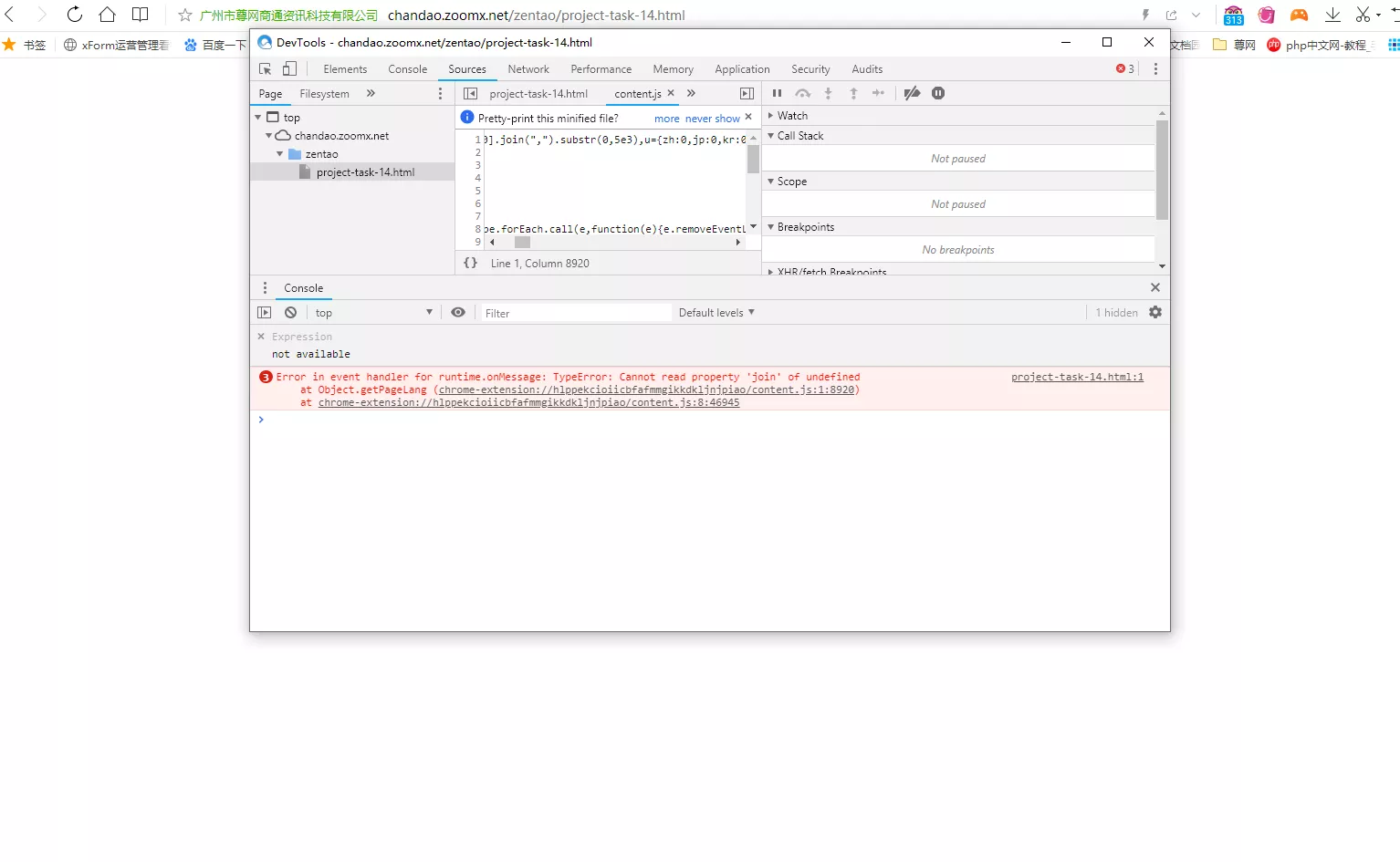
Task: Open console settings gear
Action: pyautogui.click(x=1155, y=312)
